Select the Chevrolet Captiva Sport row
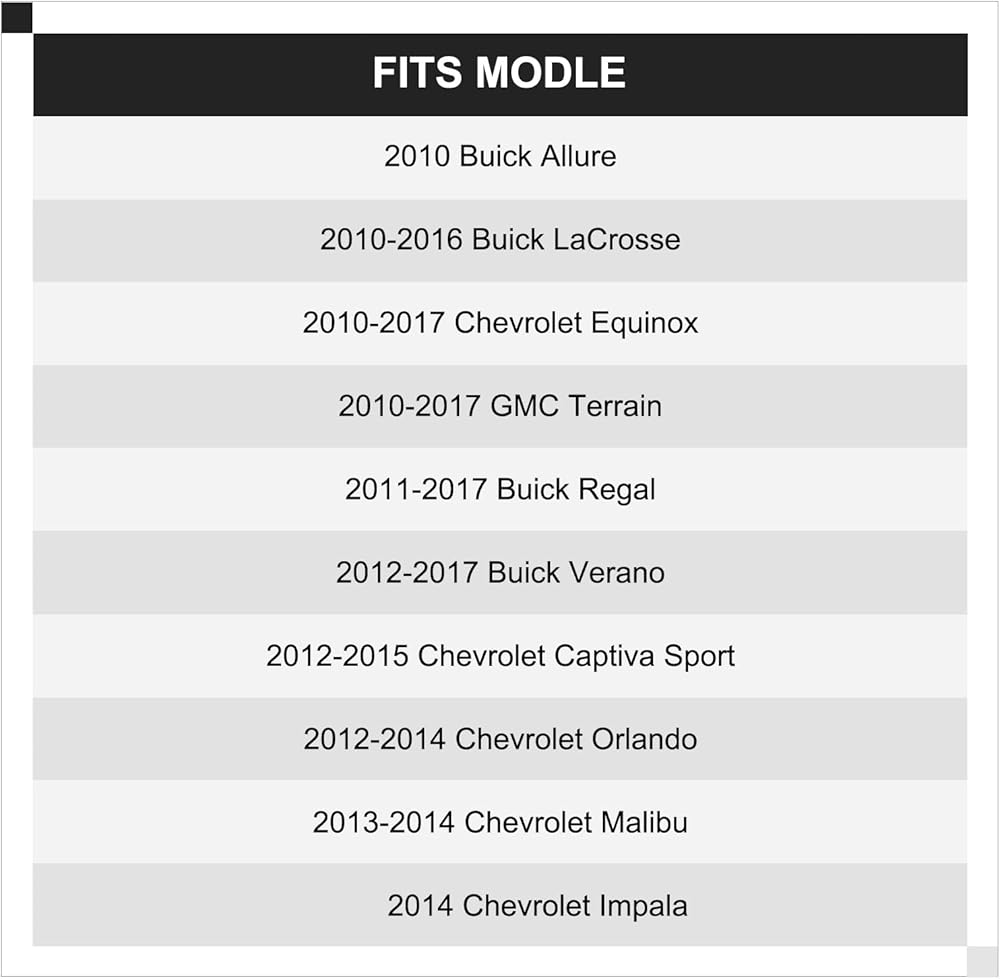This screenshot has height=979, width=1000. click(500, 656)
